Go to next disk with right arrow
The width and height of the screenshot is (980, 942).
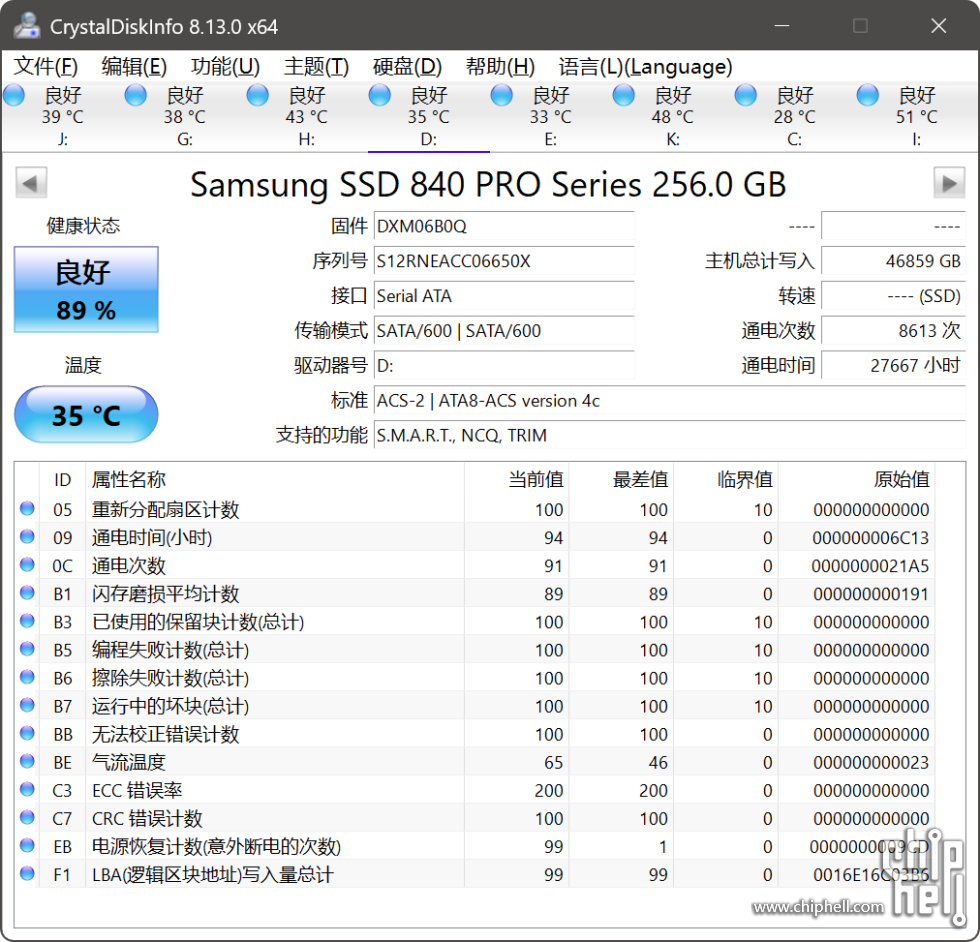tap(949, 183)
